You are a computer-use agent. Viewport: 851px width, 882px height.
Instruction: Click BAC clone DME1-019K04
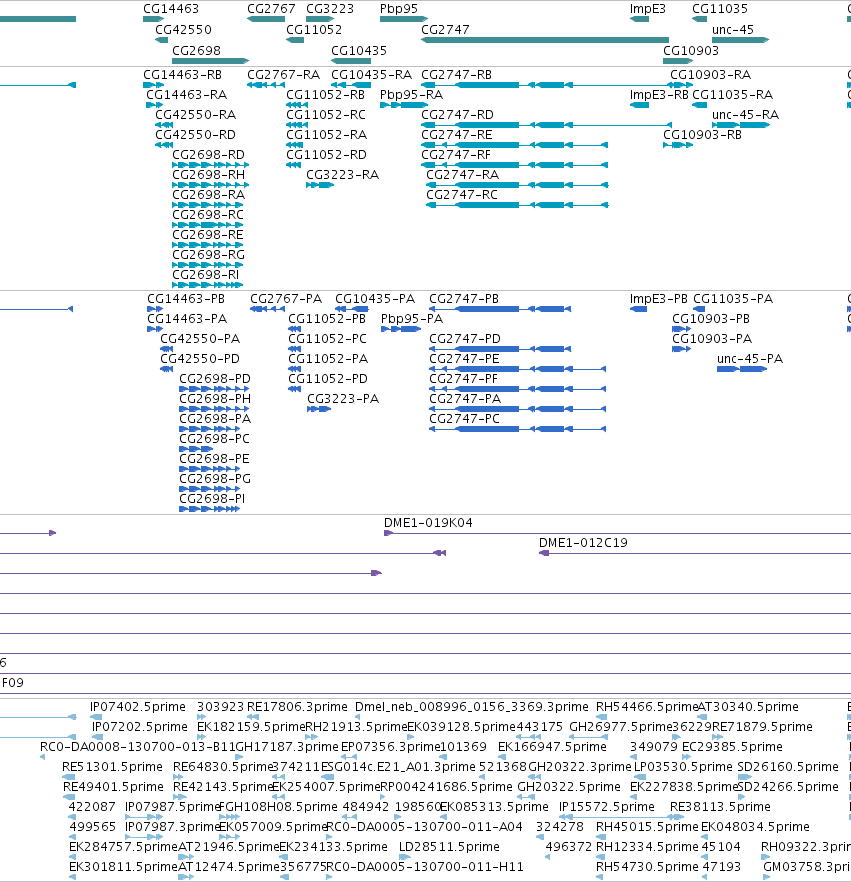[x=427, y=523]
